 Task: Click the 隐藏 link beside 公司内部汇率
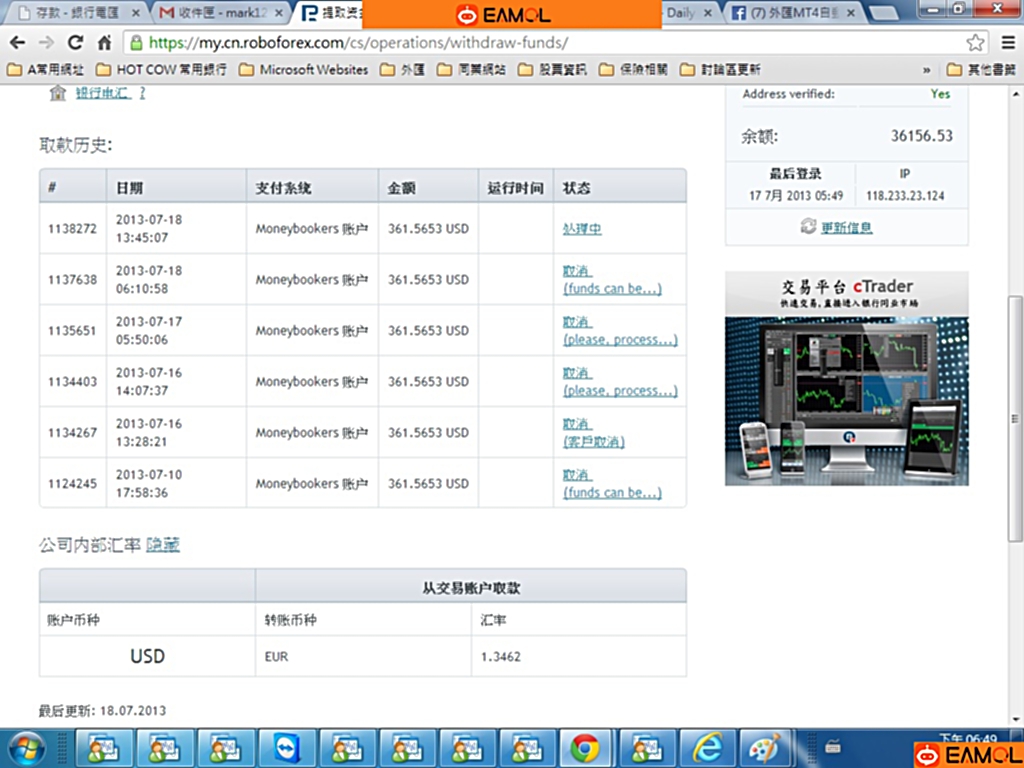pyautogui.click(x=163, y=545)
